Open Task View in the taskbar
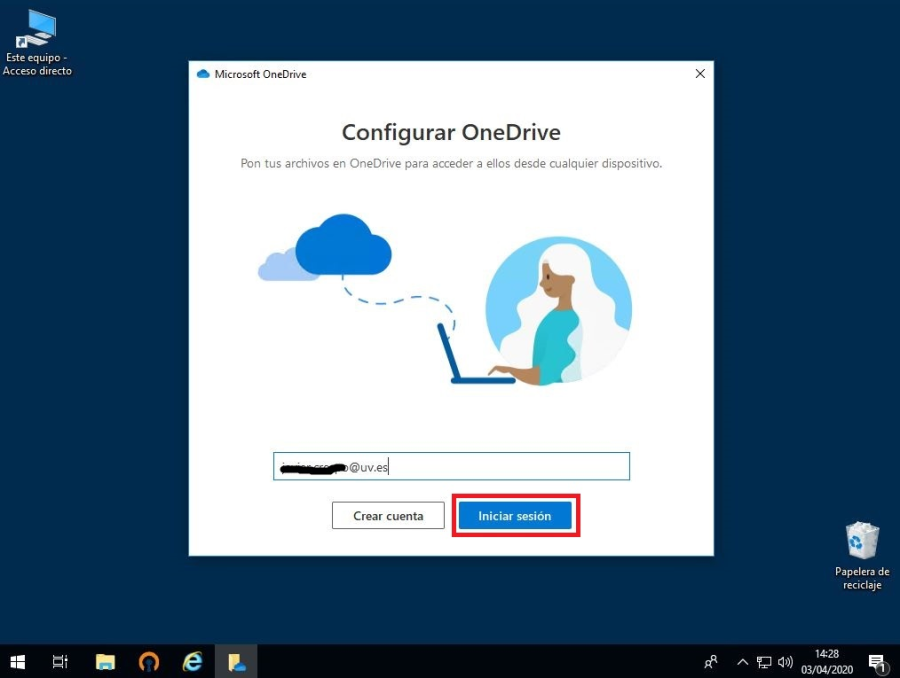 (60, 662)
